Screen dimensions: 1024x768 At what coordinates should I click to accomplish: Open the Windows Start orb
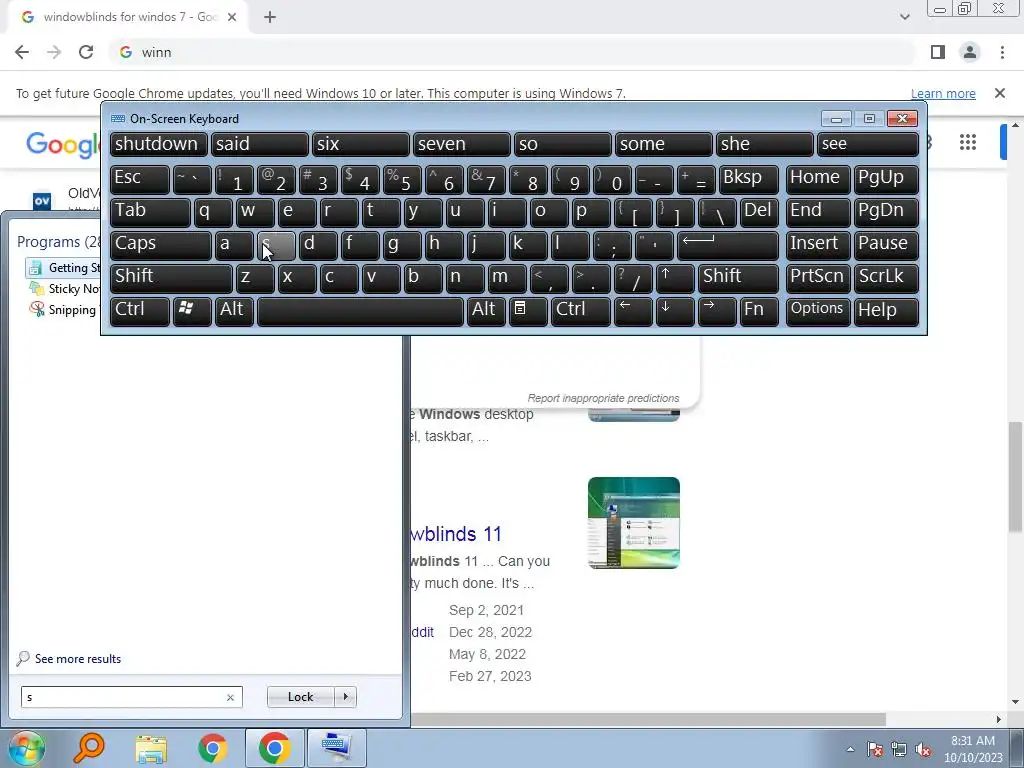(26, 748)
